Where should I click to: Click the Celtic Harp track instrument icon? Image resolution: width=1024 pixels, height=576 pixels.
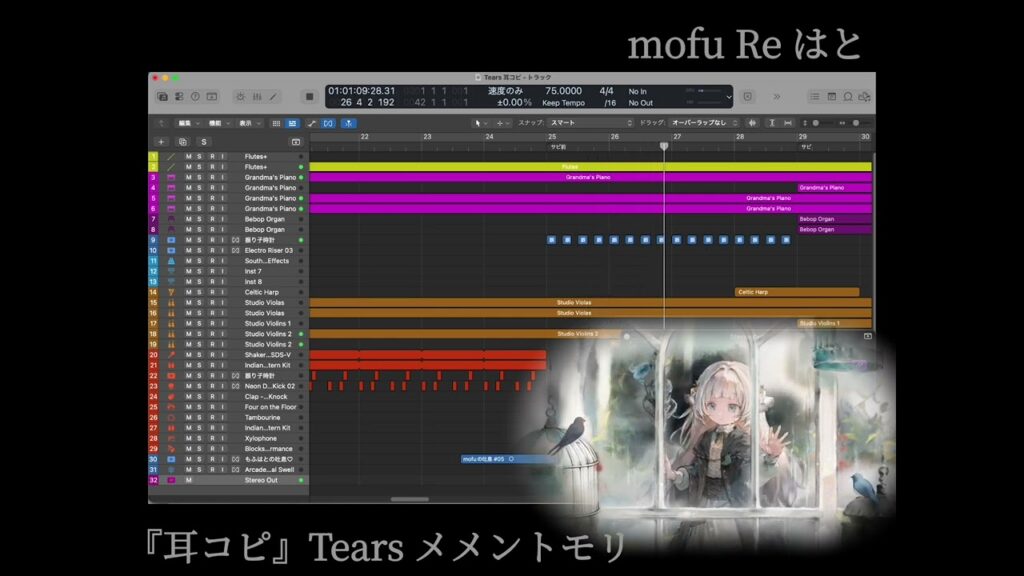pyautogui.click(x=171, y=292)
